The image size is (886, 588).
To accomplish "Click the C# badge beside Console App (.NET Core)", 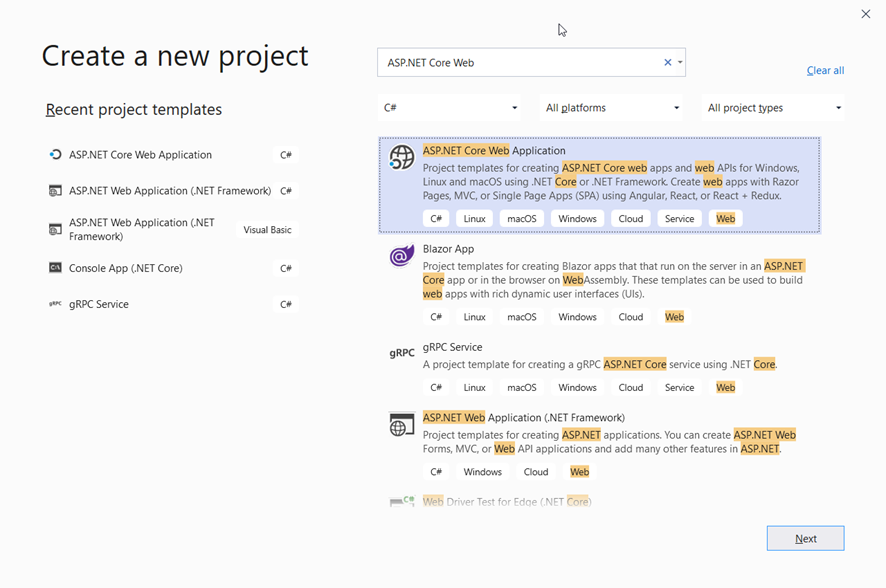I will 286,268.
